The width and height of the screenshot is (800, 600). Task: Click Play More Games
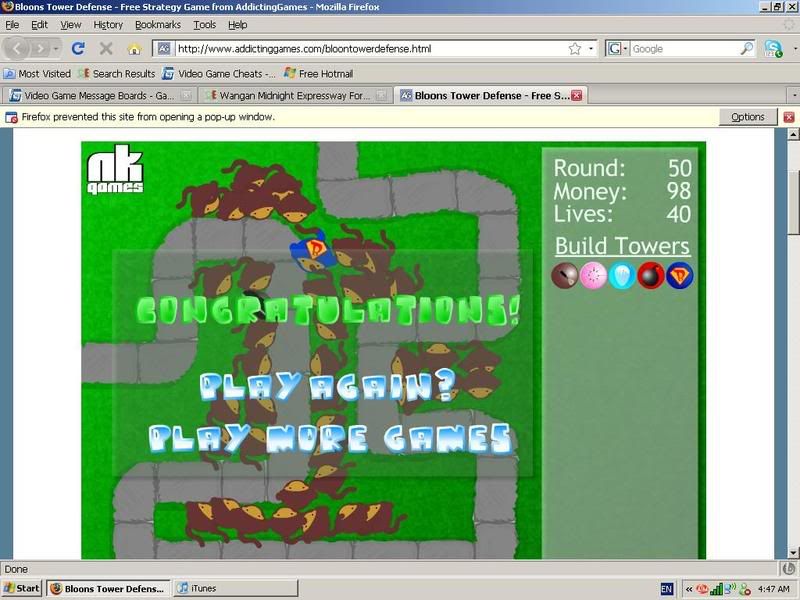pos(330,439)
